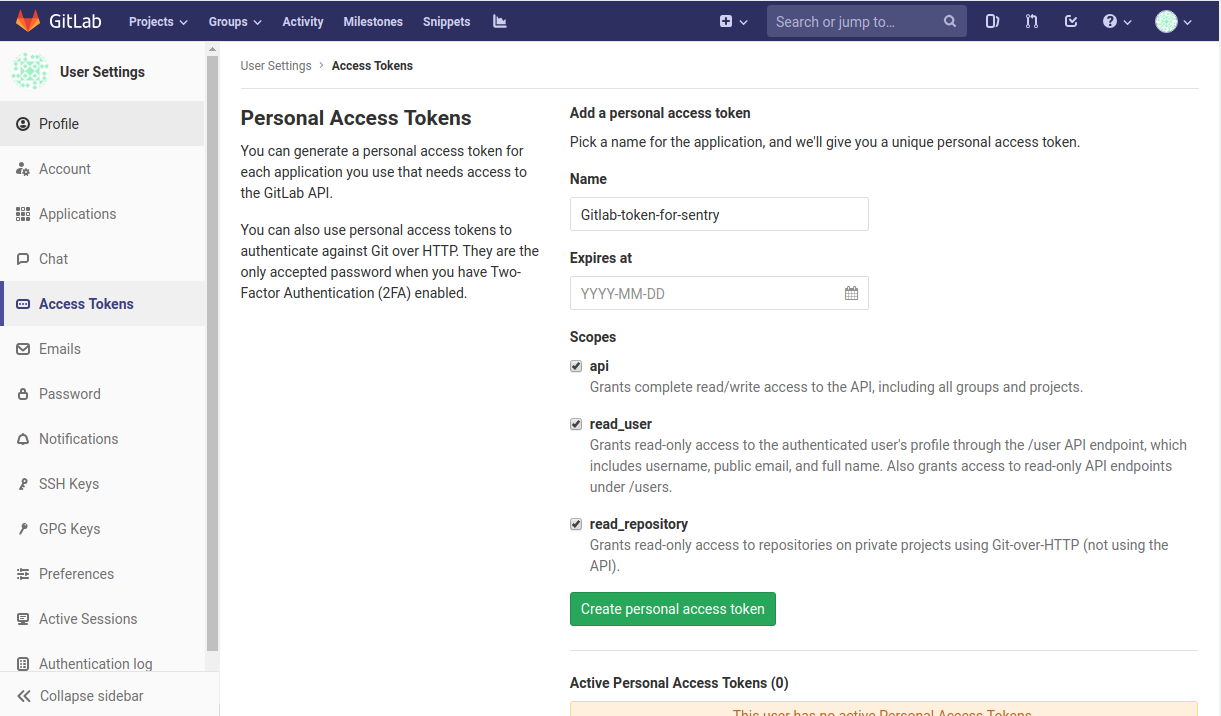Open Applications in the sidebar
Screen dimensions: 1221x716
(x=102, y=214)
